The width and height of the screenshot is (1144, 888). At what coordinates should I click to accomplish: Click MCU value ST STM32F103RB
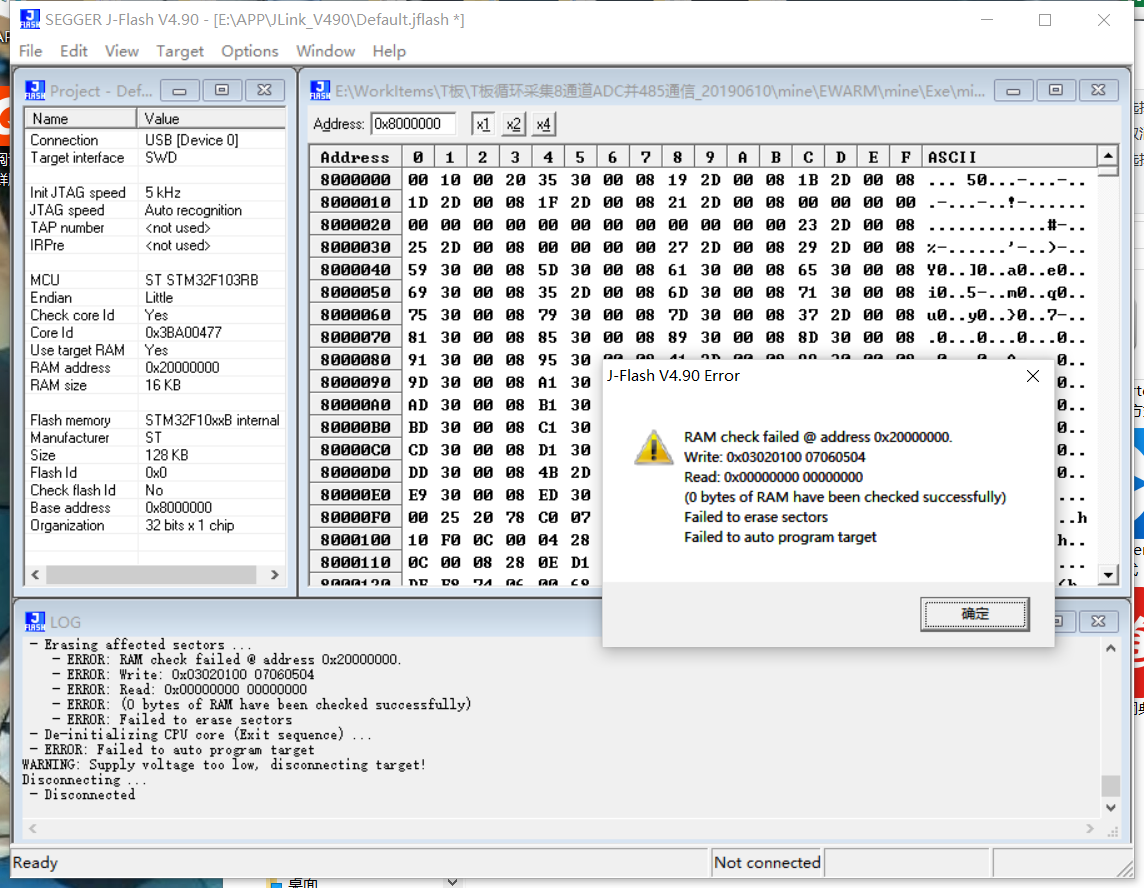tap(201, 280)
